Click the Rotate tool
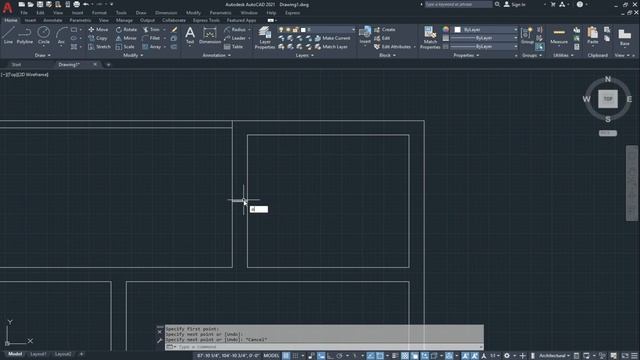Viewport: 640px width, 360px height. (127, 29)
